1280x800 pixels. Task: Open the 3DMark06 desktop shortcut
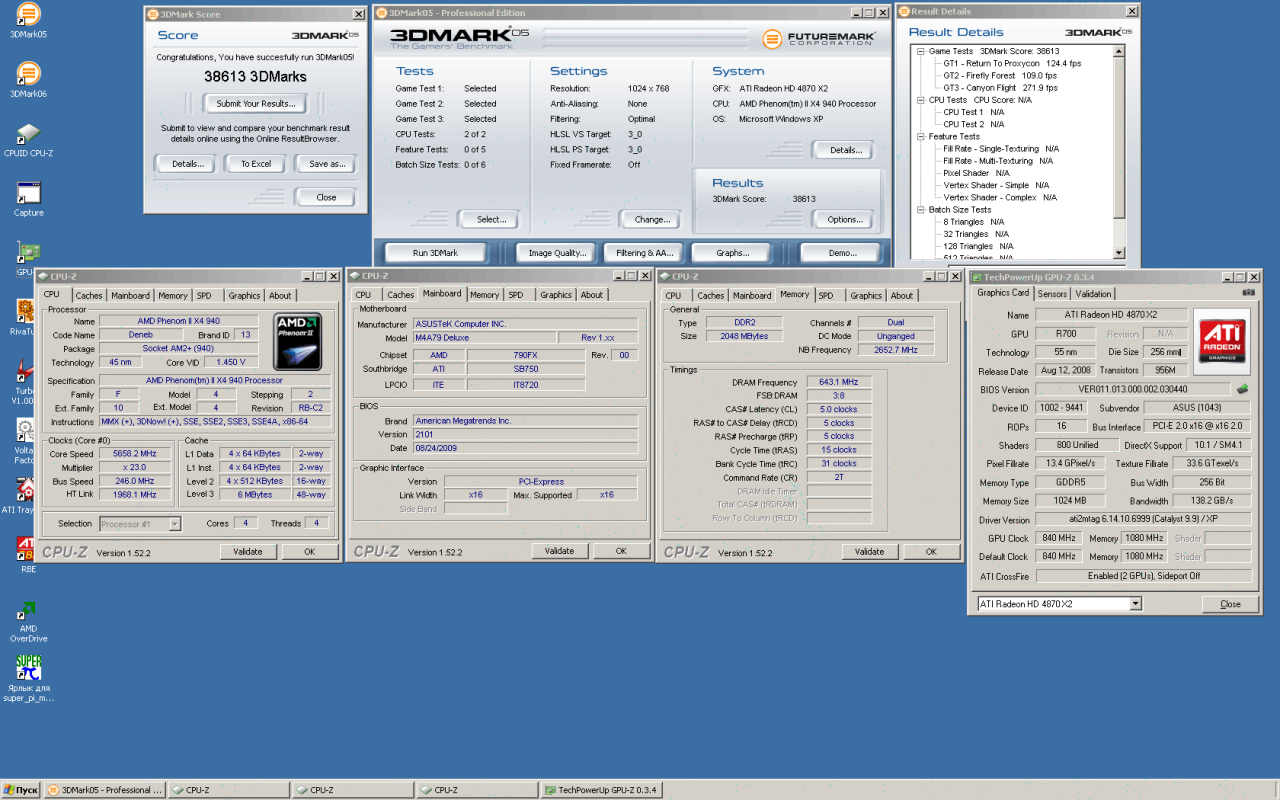28,80
